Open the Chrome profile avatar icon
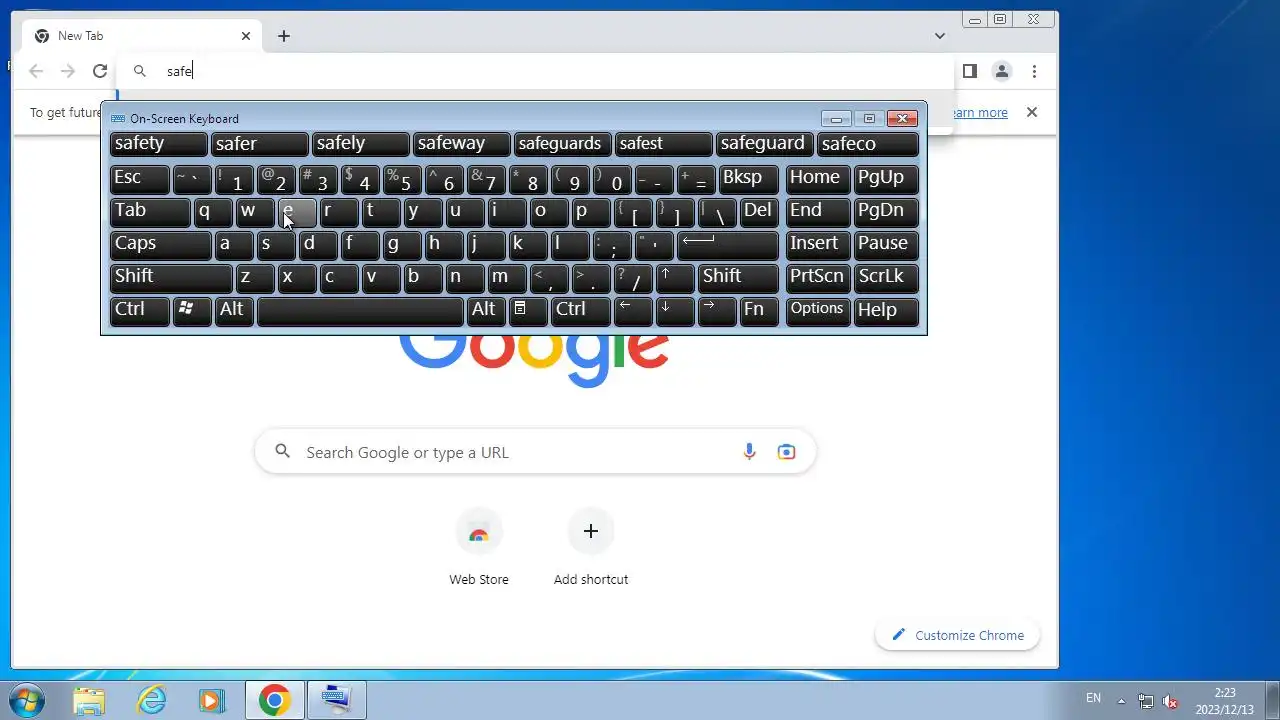Viewport: 1280px width, 720px height. [1001, 71]
